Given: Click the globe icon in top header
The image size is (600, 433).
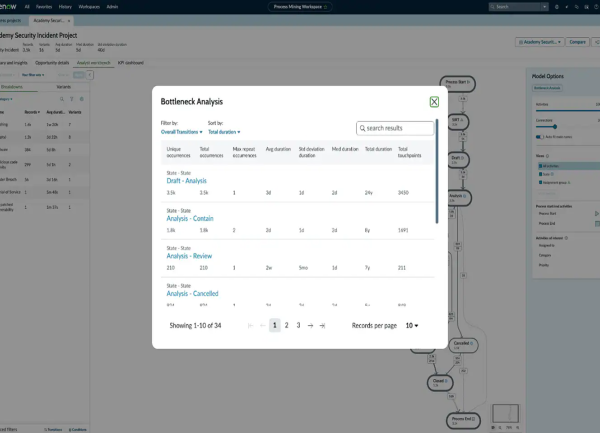Looking at the screenshot, I should (556, 7).
